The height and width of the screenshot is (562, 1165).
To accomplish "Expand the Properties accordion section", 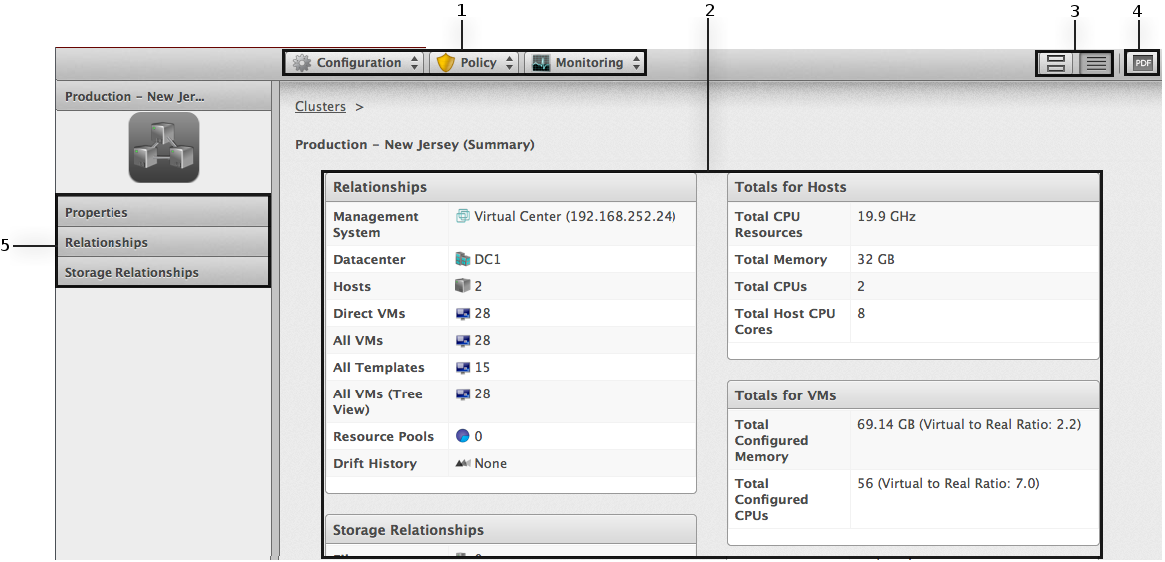I will pos(162,213).
